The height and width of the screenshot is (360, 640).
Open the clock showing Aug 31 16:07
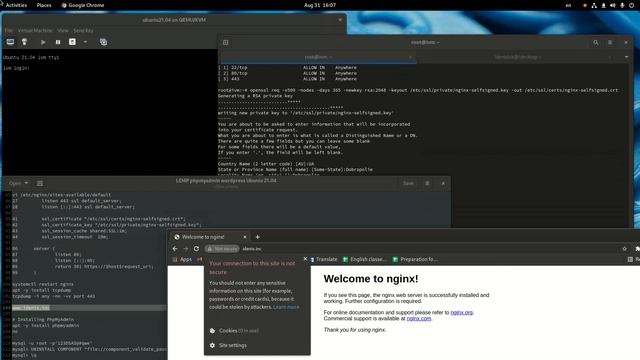320,5
